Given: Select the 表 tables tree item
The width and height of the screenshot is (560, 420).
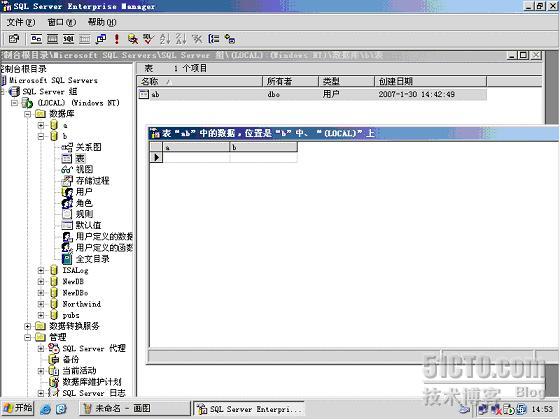Looking at the screenshot, I should pos(80,158).
